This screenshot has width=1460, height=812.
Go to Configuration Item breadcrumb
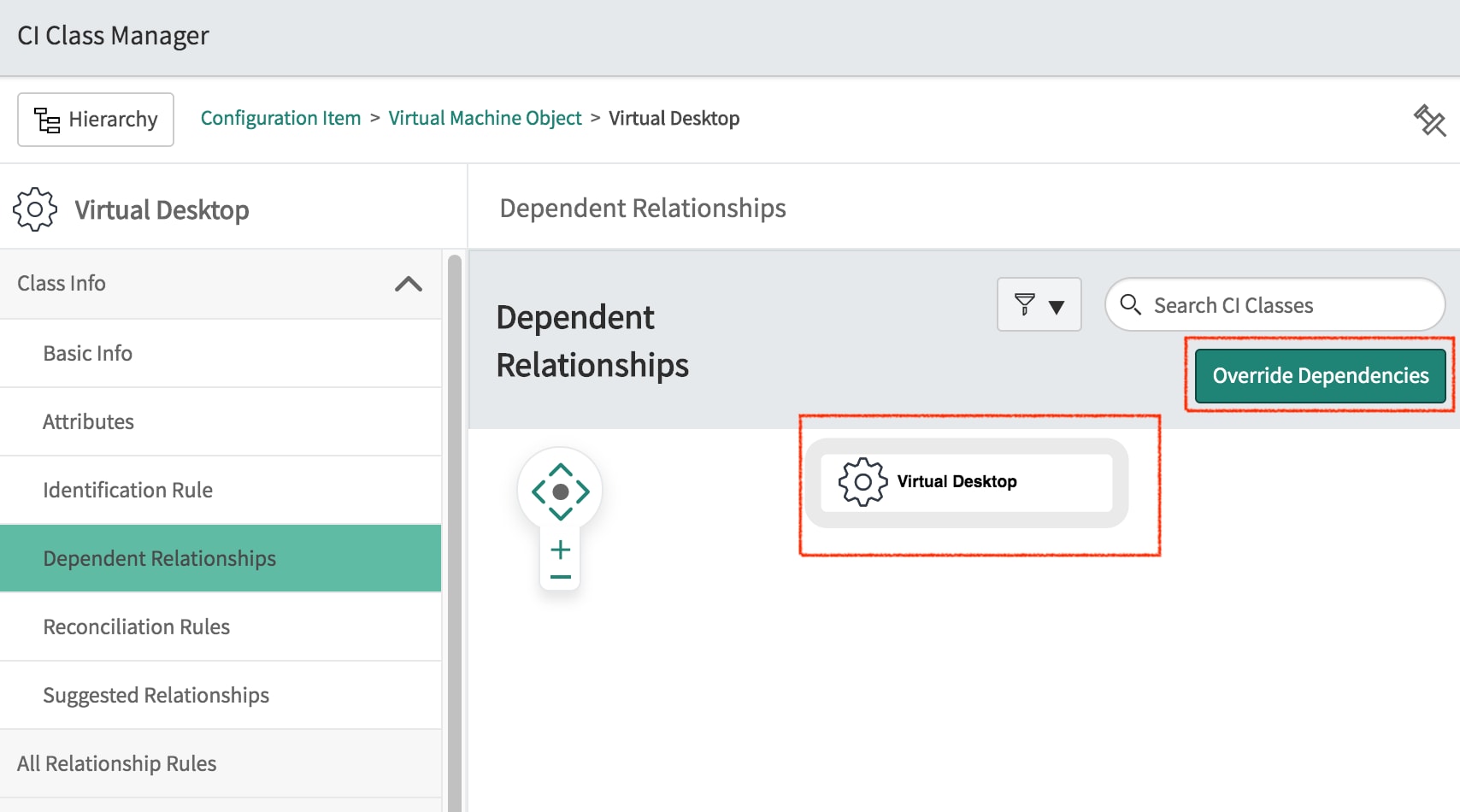(x=280, y=119)
